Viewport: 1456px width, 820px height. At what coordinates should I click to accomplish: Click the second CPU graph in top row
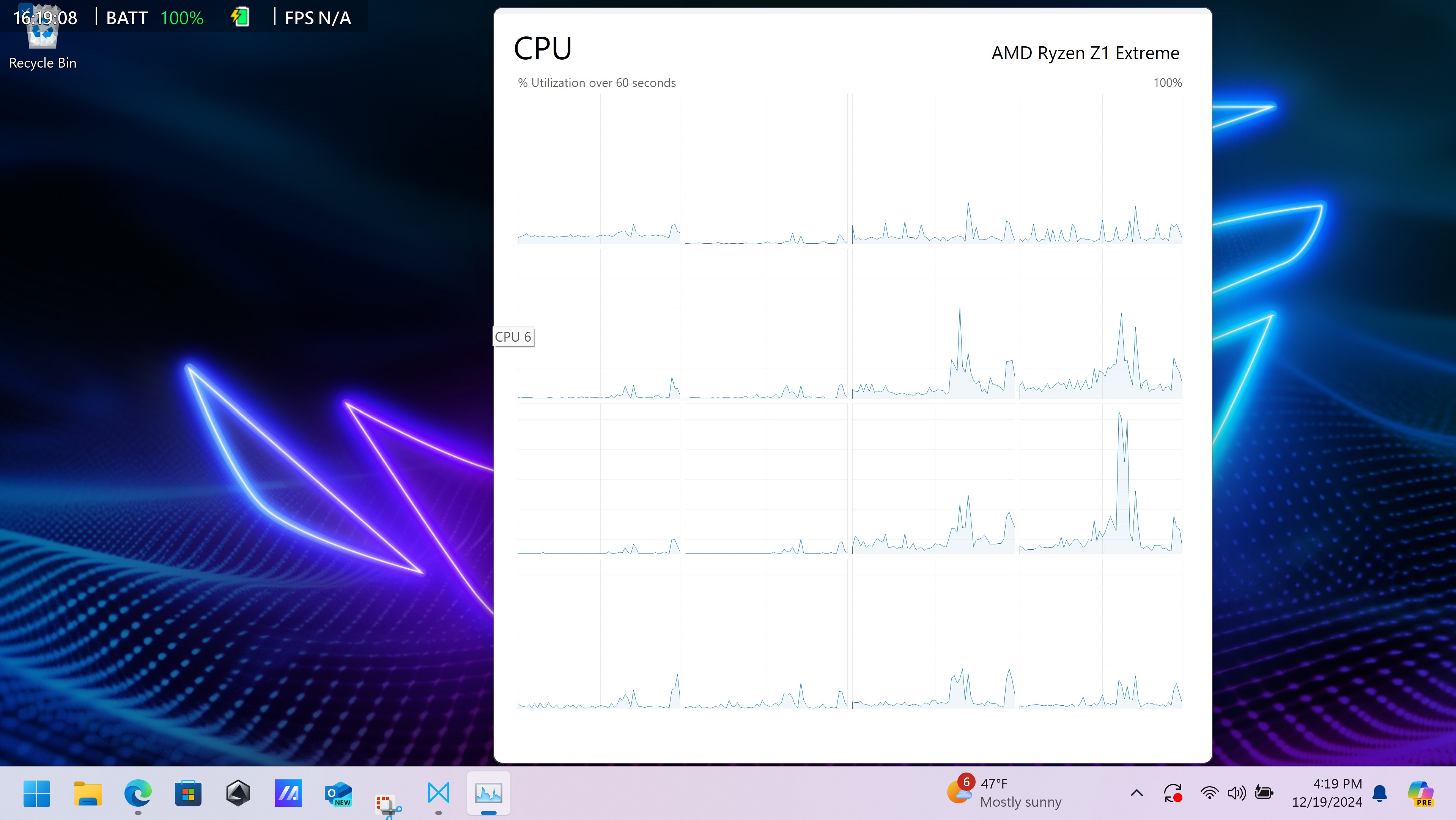pyautogui.click(x=766, y=169)
